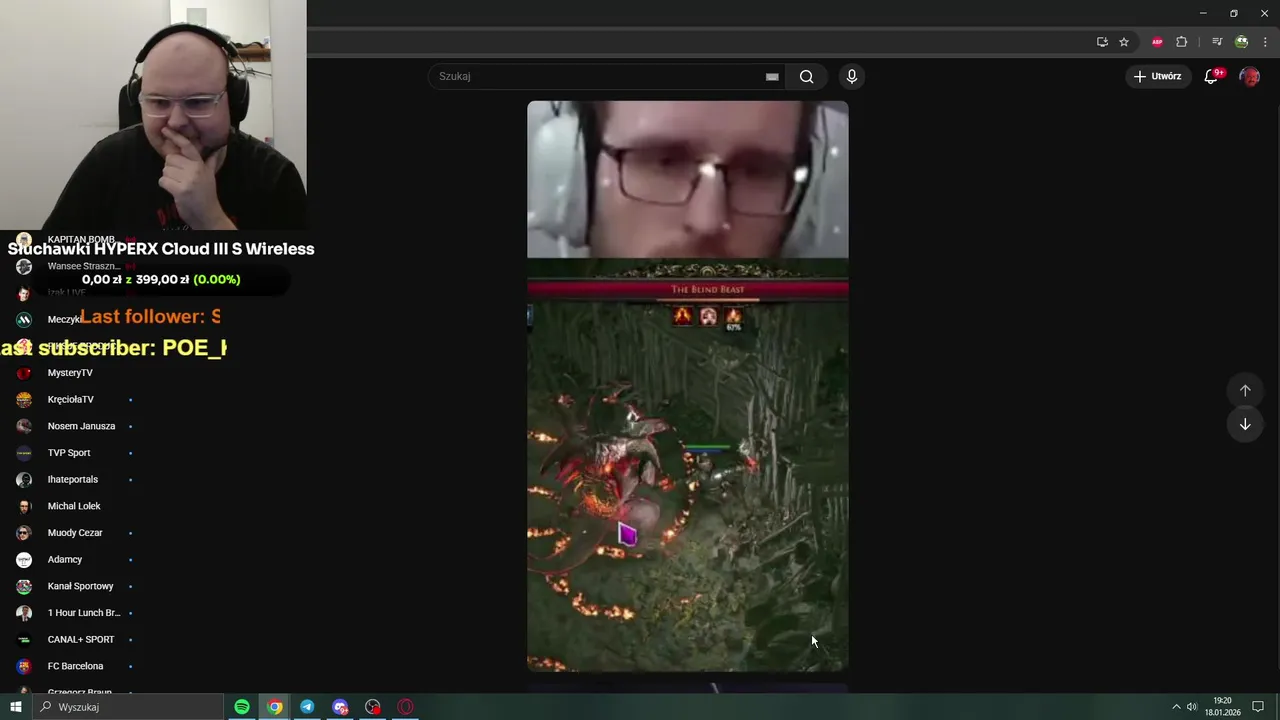Open the Chrome extensions puzzle menu
The width and height of the screenshot is (1280, 720).
(x=1181, y=42)
